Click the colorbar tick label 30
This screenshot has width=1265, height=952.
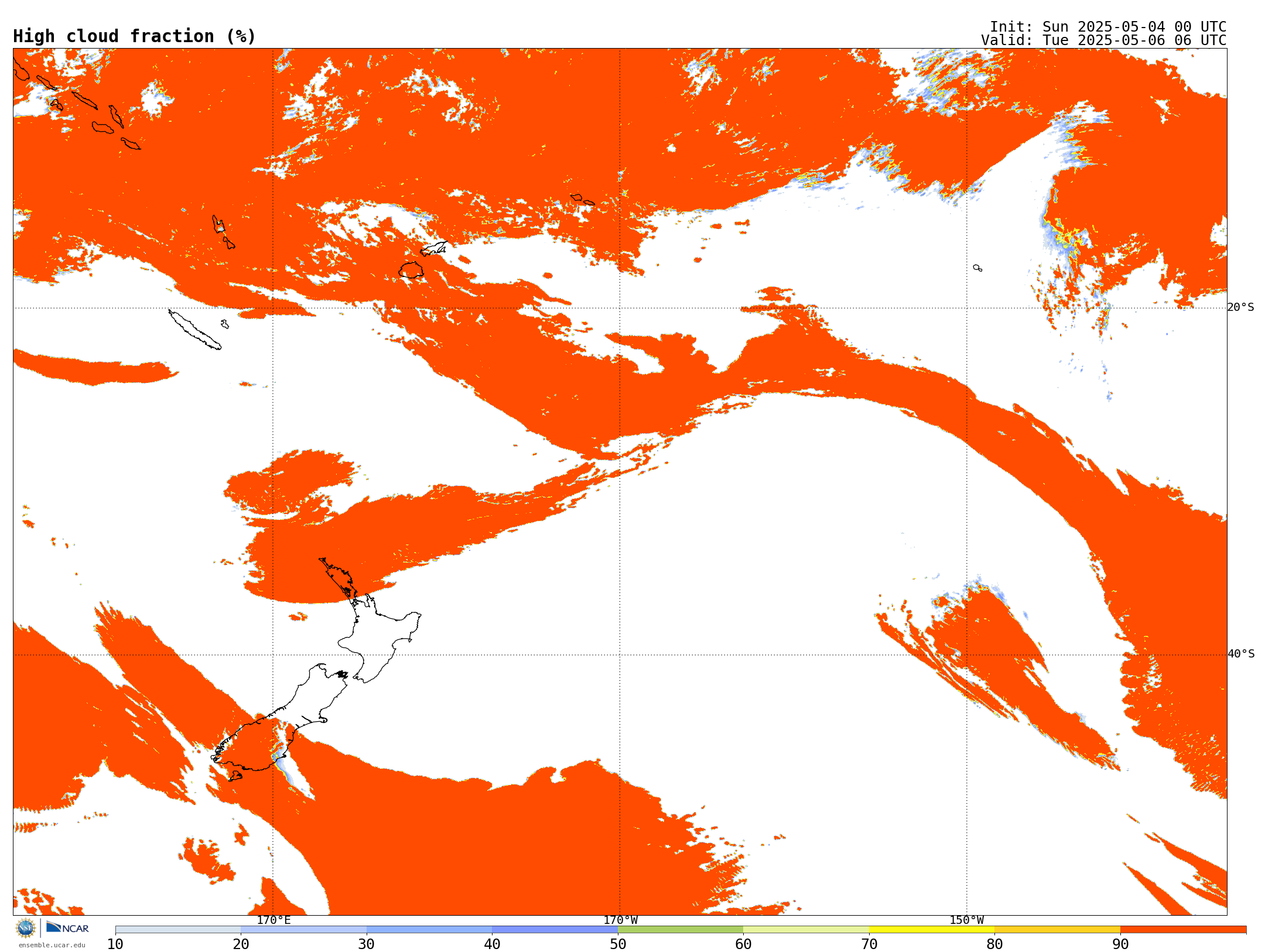(367, 944)
